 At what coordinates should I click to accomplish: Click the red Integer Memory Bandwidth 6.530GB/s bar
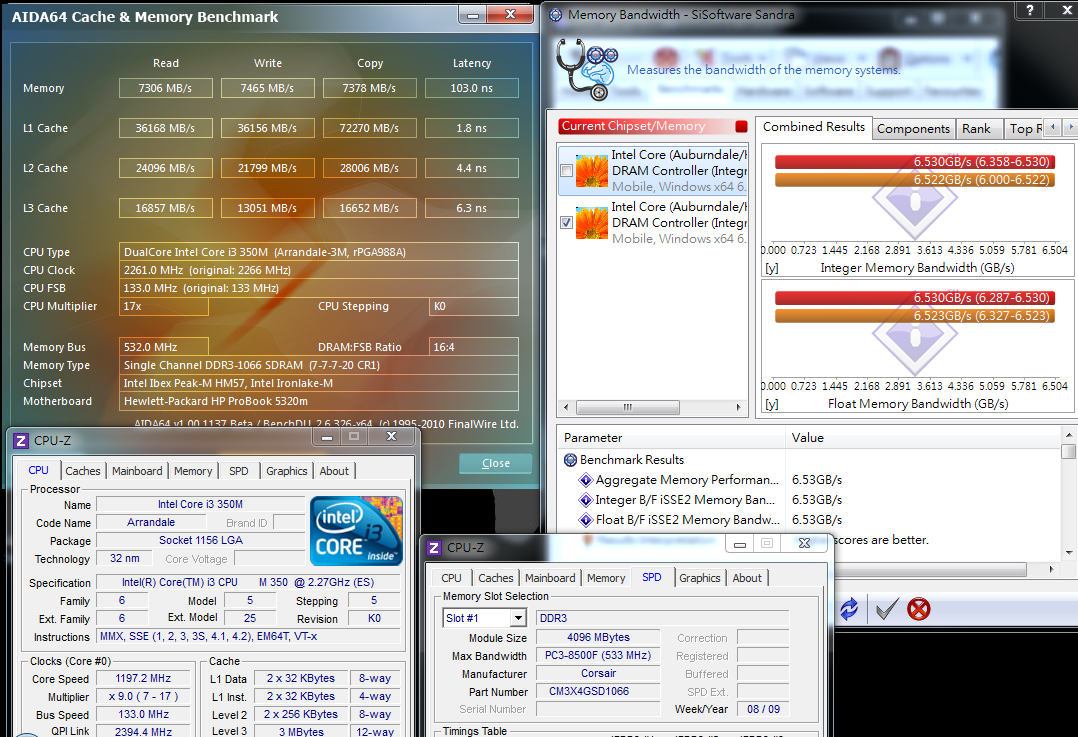click(914, 162)
